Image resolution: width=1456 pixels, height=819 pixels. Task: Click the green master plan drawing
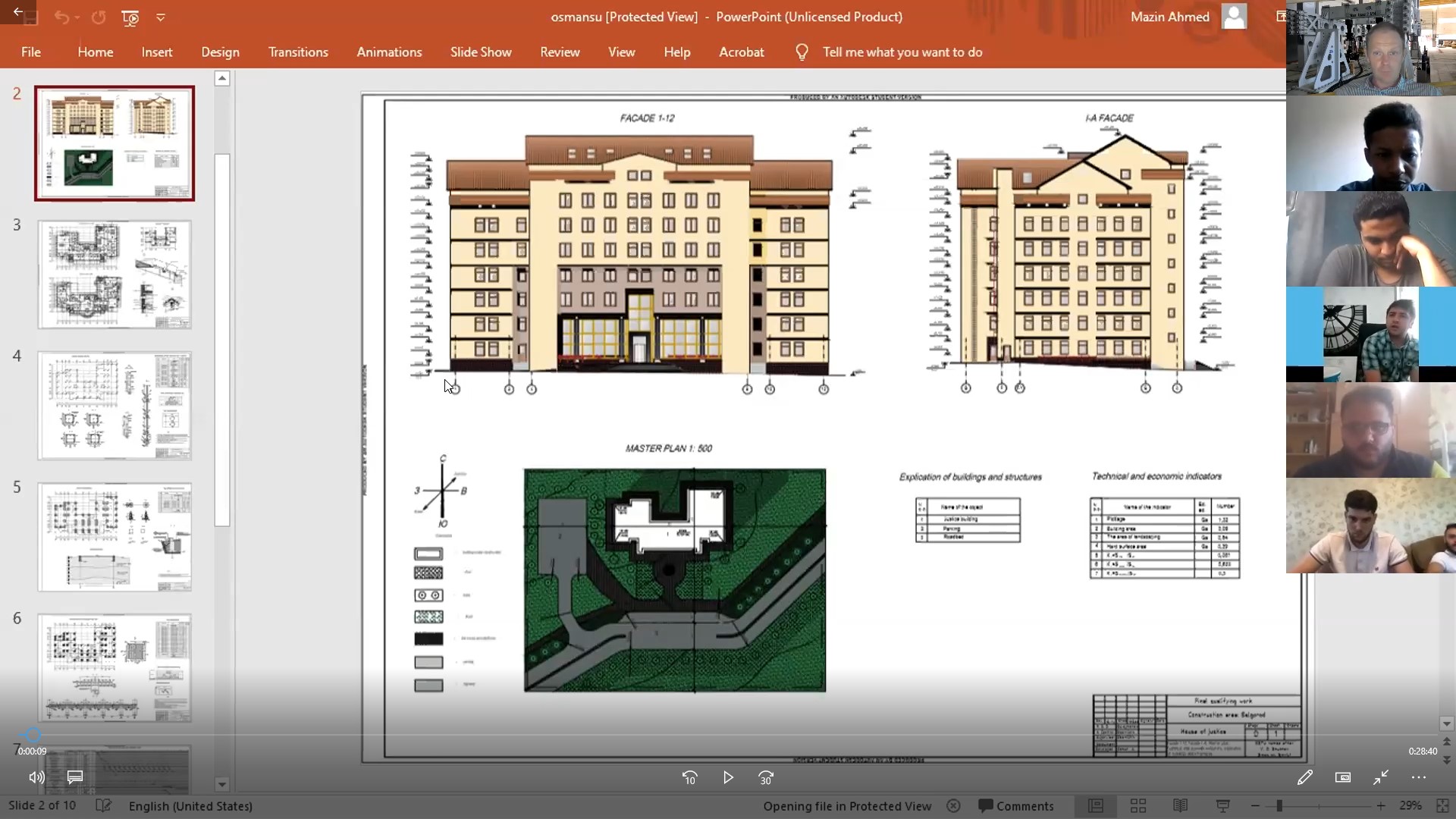[x=675, y=580]
